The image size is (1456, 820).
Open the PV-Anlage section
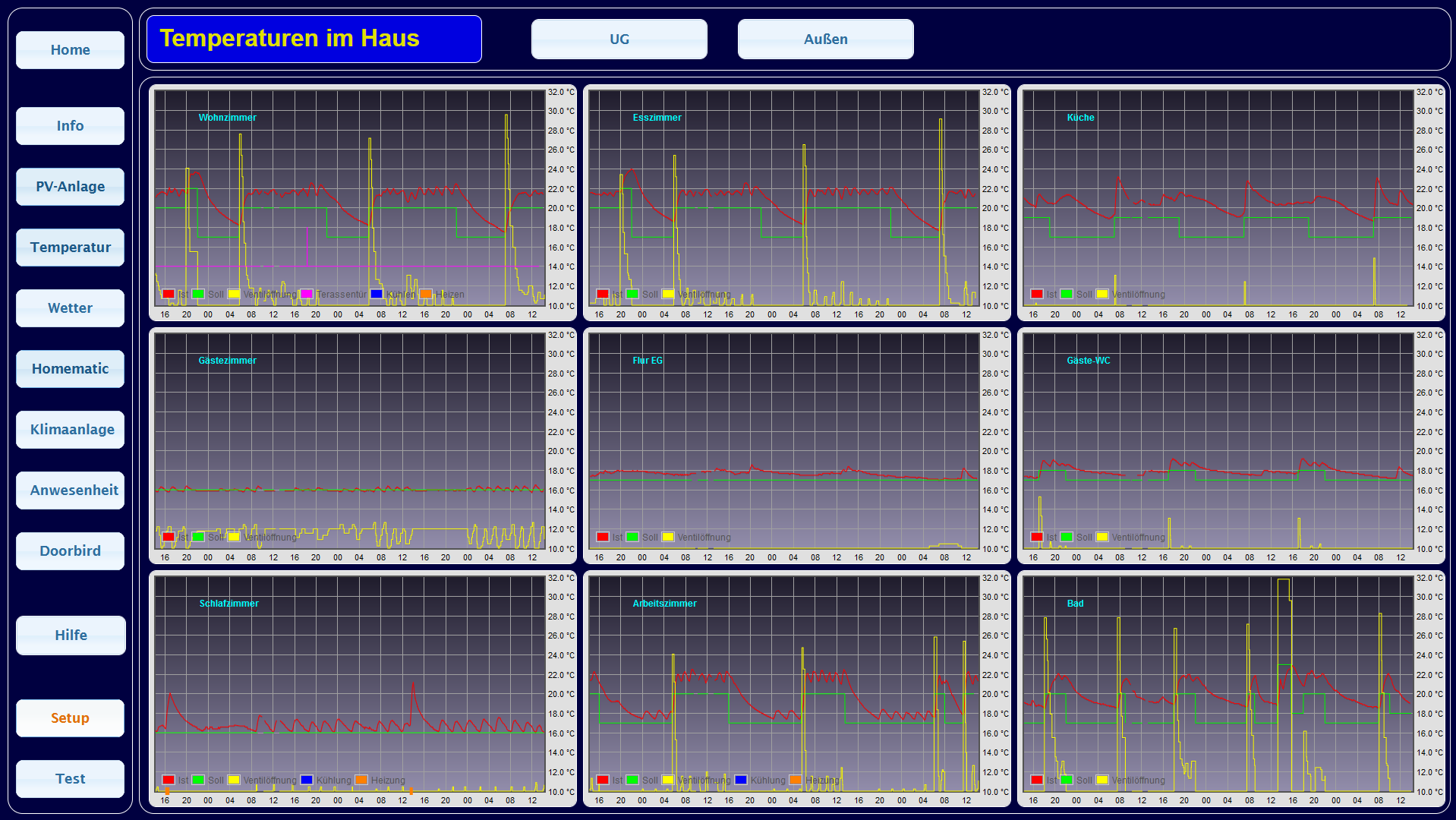click(70, 187)
